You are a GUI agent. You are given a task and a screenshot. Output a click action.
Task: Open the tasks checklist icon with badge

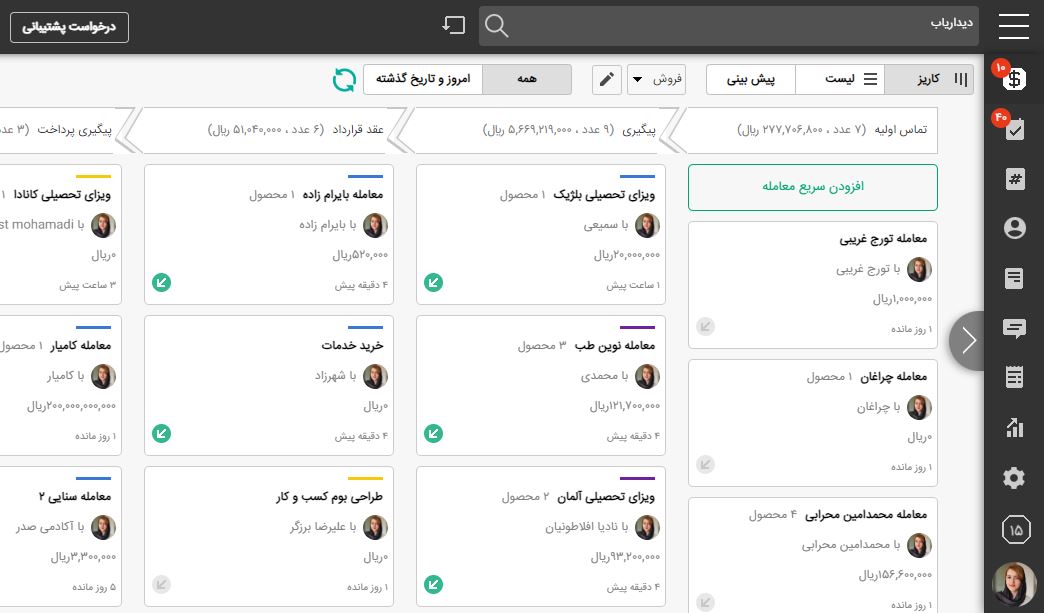pyautogui.click(x=1014, y=129)
